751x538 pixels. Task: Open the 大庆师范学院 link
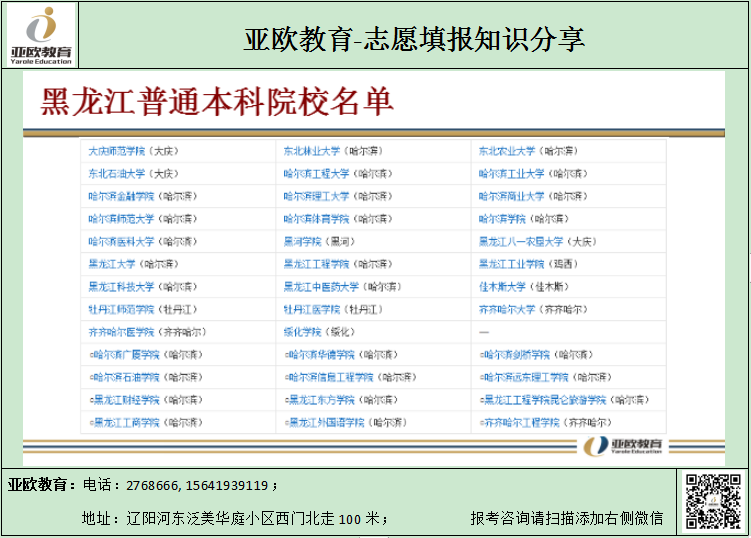point(116,151)
